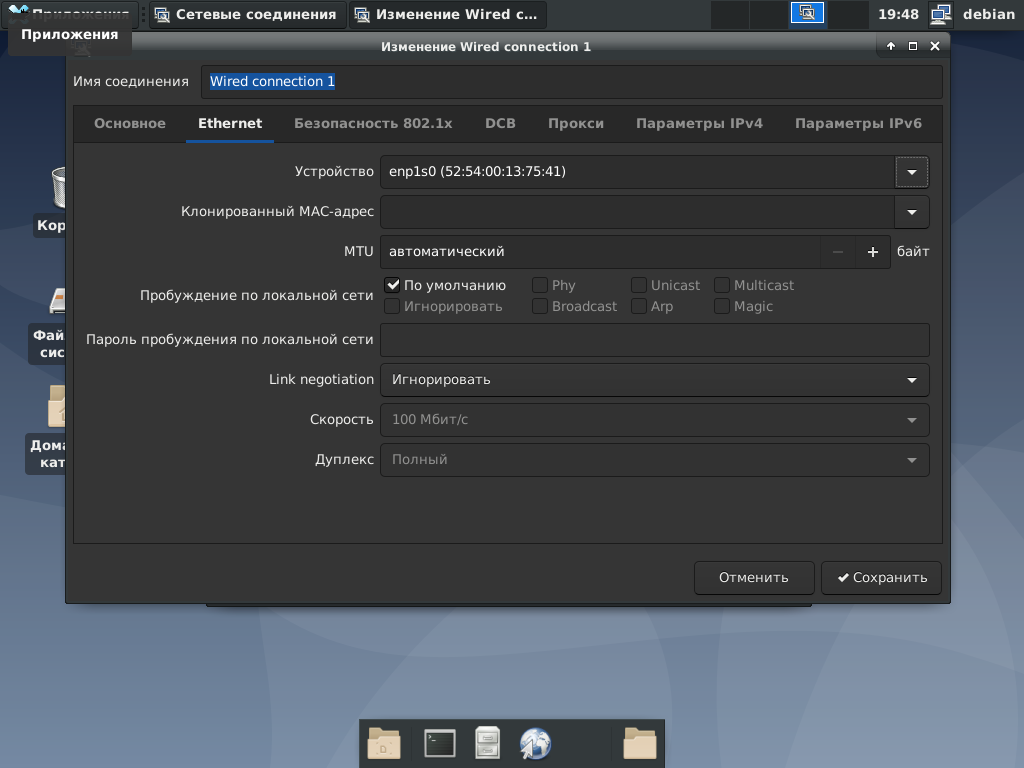
Task: Open the file manager cabinet icon
Action: [487, 743]
